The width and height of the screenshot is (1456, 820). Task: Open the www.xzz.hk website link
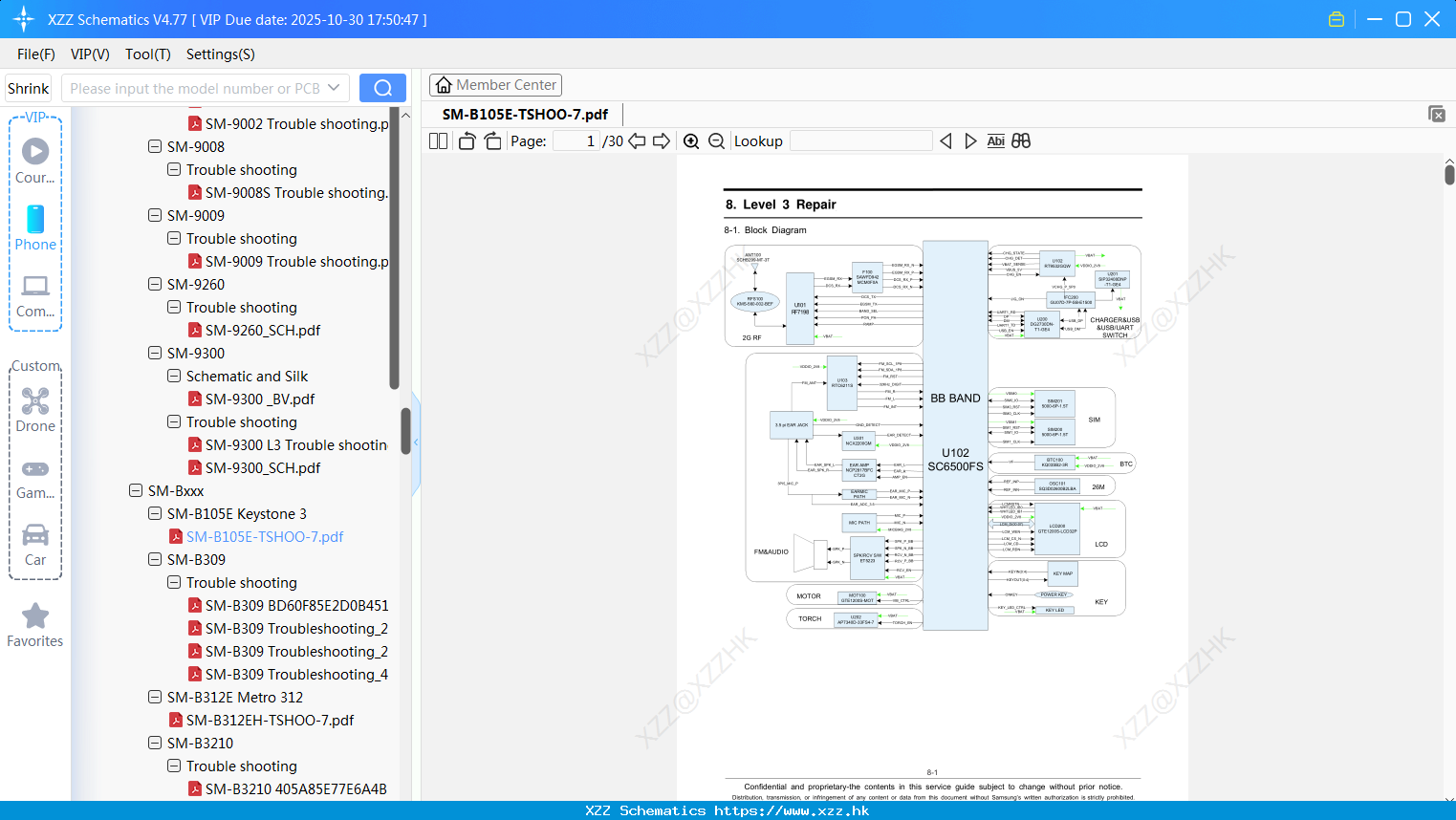click(x=792, y=810)
